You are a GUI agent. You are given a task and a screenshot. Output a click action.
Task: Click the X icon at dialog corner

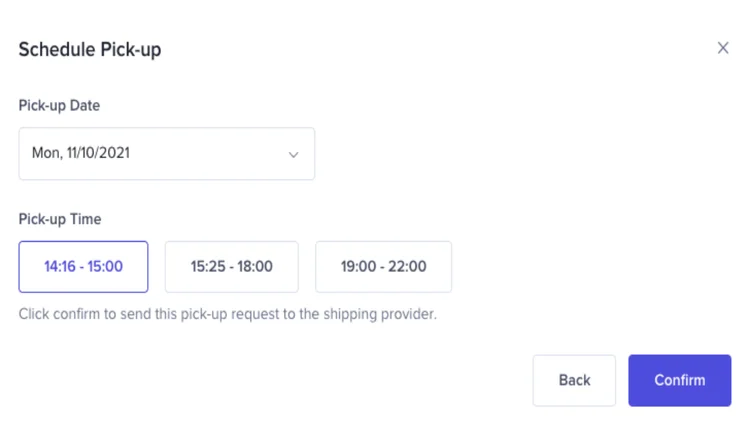(723, 48)
